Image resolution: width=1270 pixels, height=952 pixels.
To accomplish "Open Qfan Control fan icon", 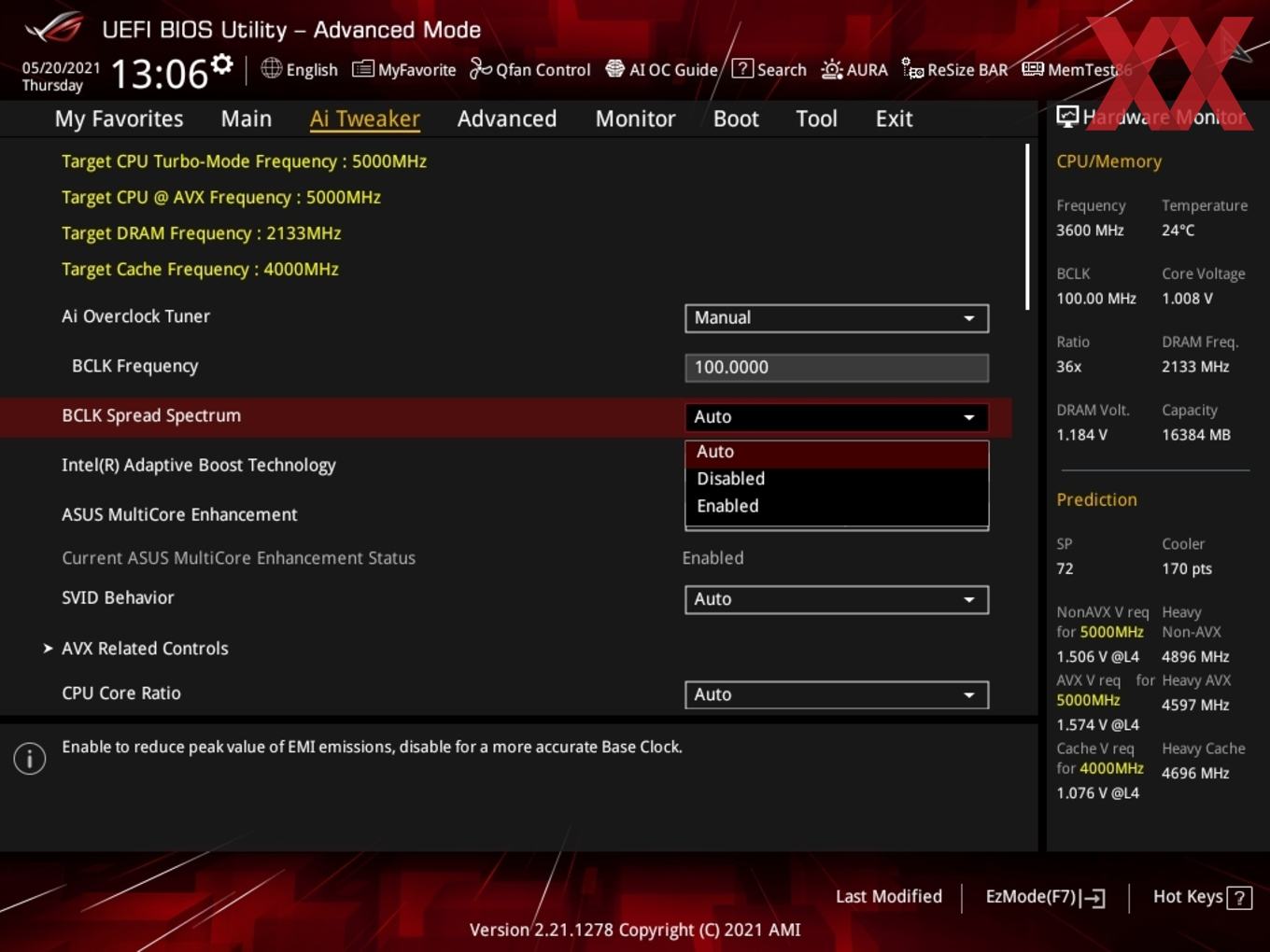I will [x=480, y=68].
